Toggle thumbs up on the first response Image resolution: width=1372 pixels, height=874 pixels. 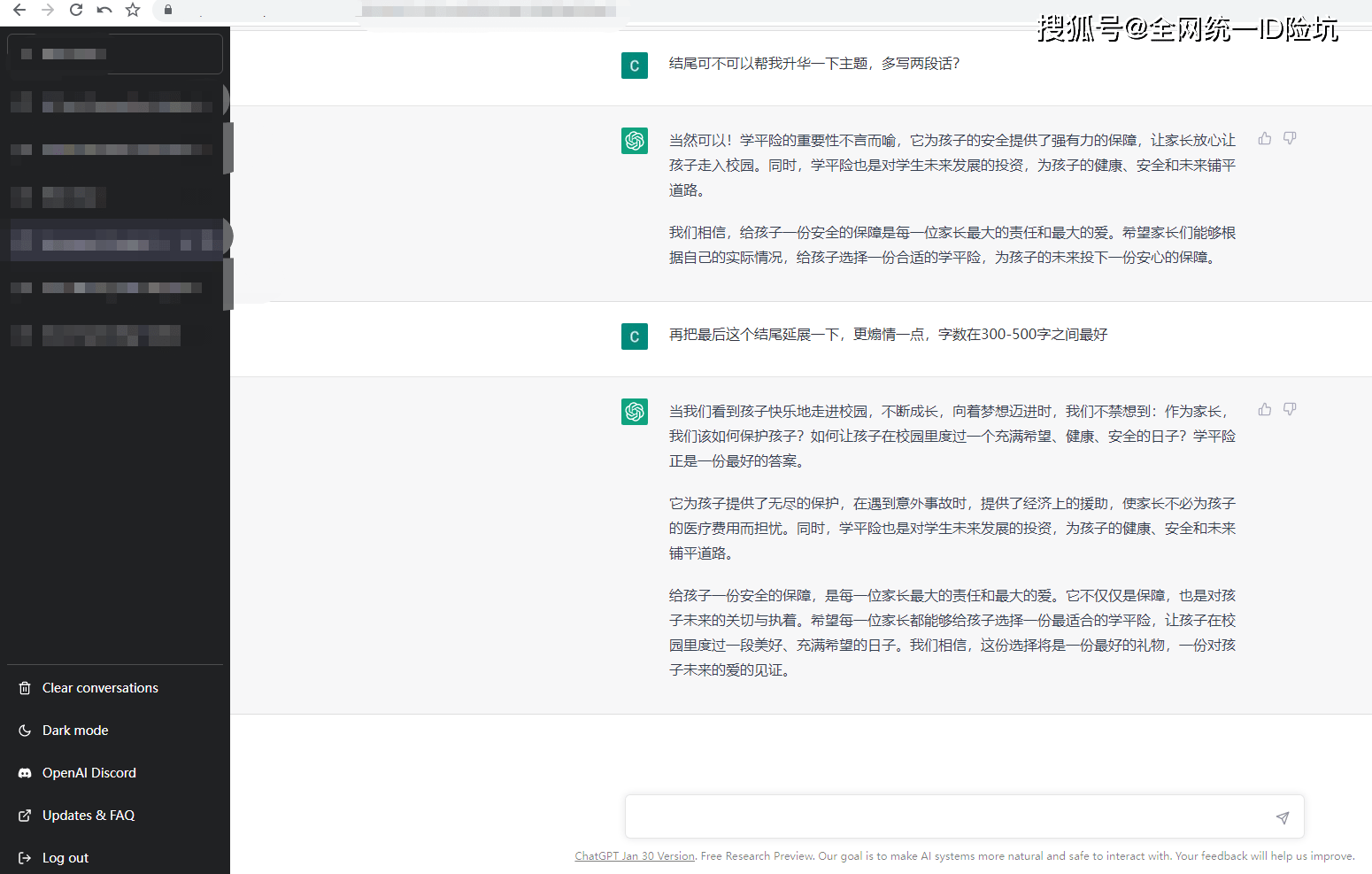(x=1264, y=138)
